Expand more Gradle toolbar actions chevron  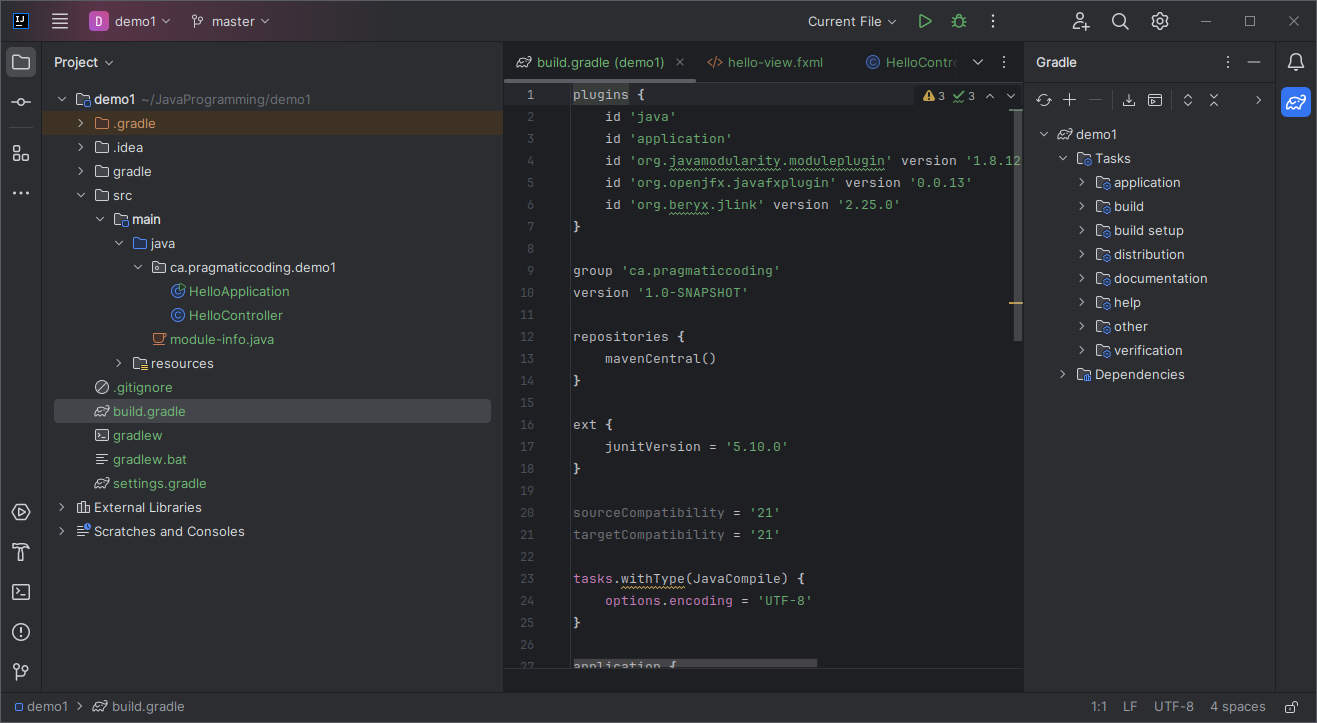[1258, 100]
